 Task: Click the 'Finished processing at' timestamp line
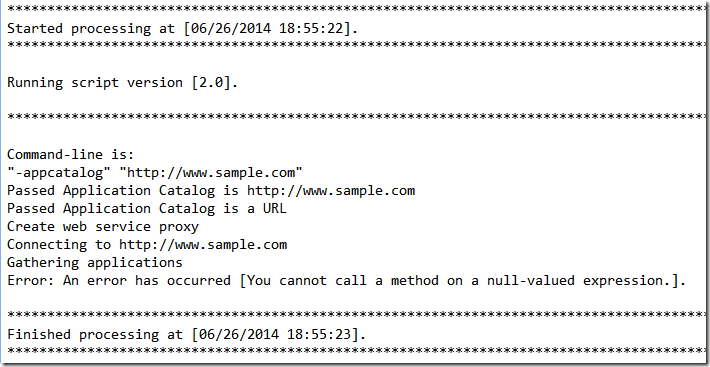coord(187,334)
